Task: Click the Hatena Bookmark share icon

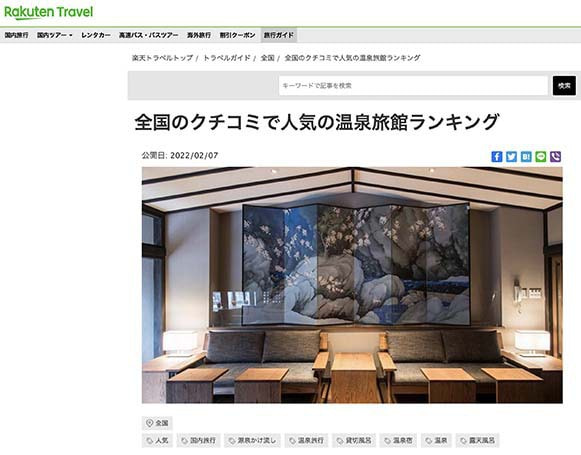Action: click(526, 157)
